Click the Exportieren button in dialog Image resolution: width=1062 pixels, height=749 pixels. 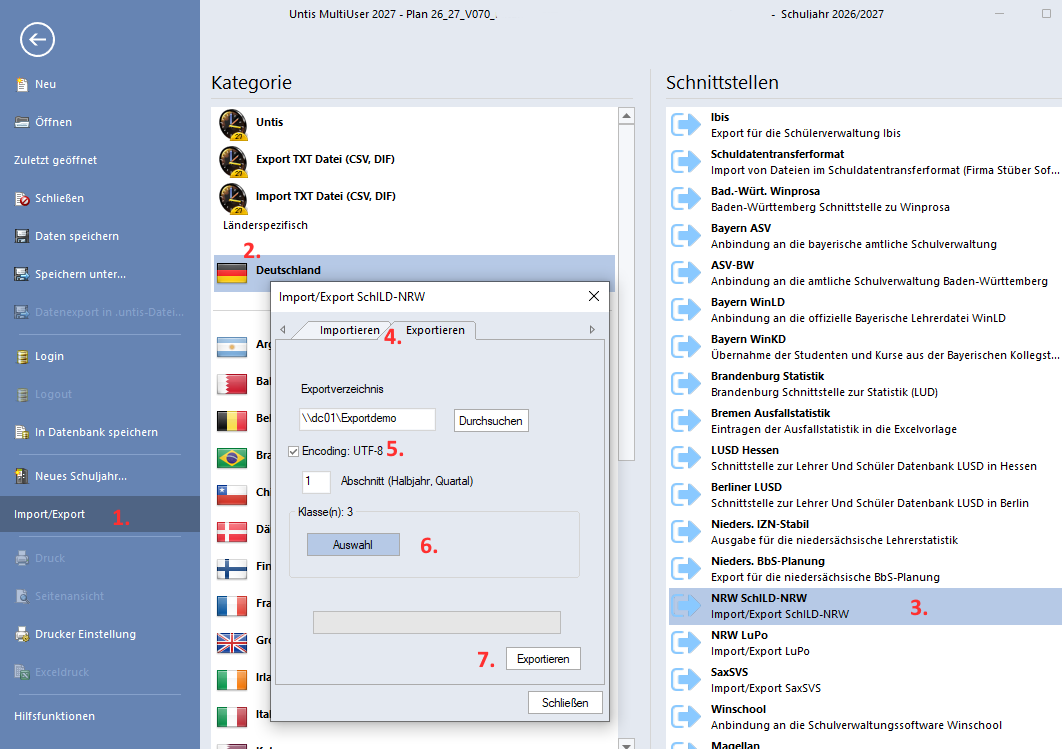click(x=543, y=659)
